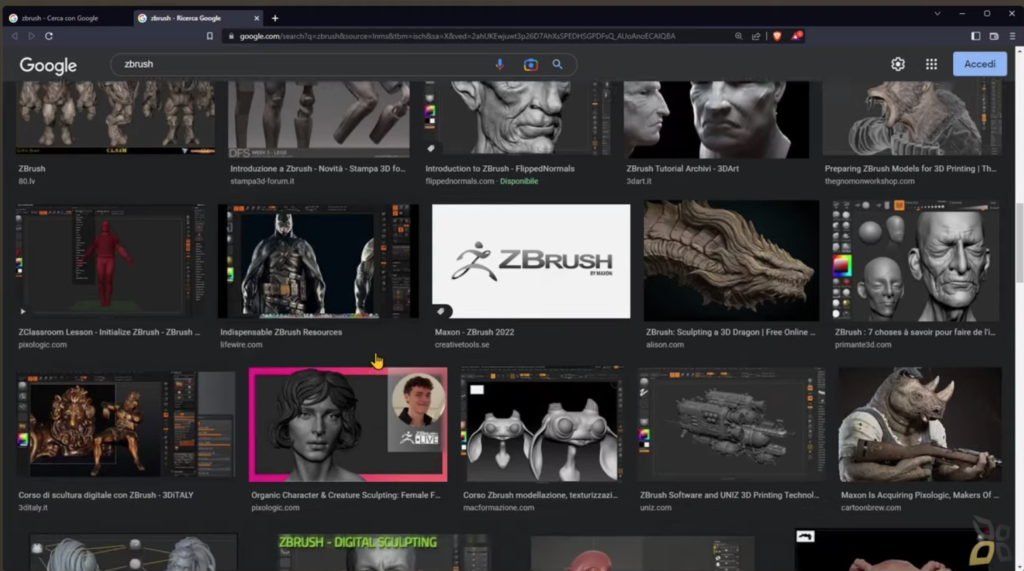Open the 'Introduction to ZBrush - FlippedNormals' link
1024x571 pixels.
500,169
